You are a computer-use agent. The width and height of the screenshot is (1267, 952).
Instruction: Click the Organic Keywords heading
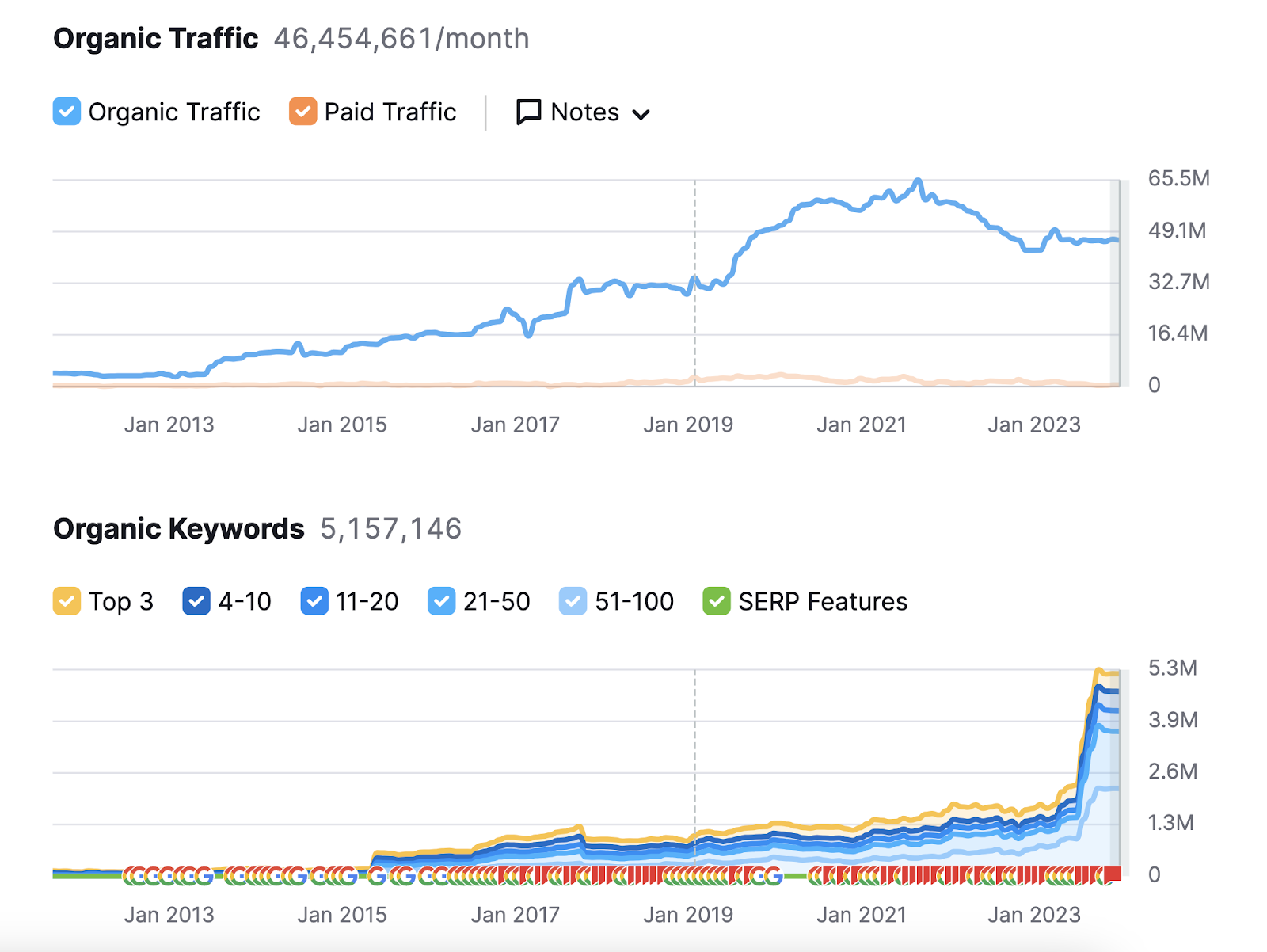pos(179,528)
